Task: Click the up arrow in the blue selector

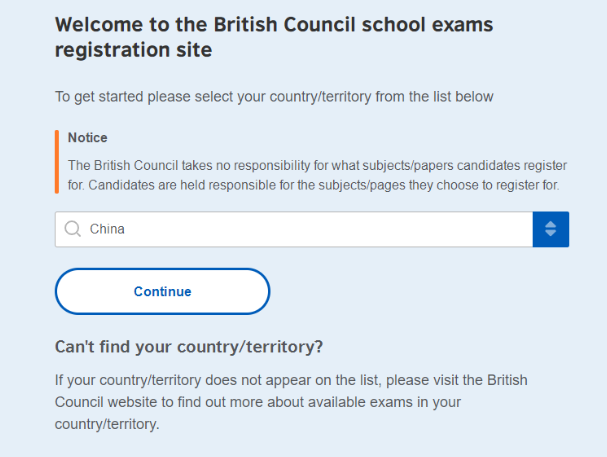Action: pos(550,224)
